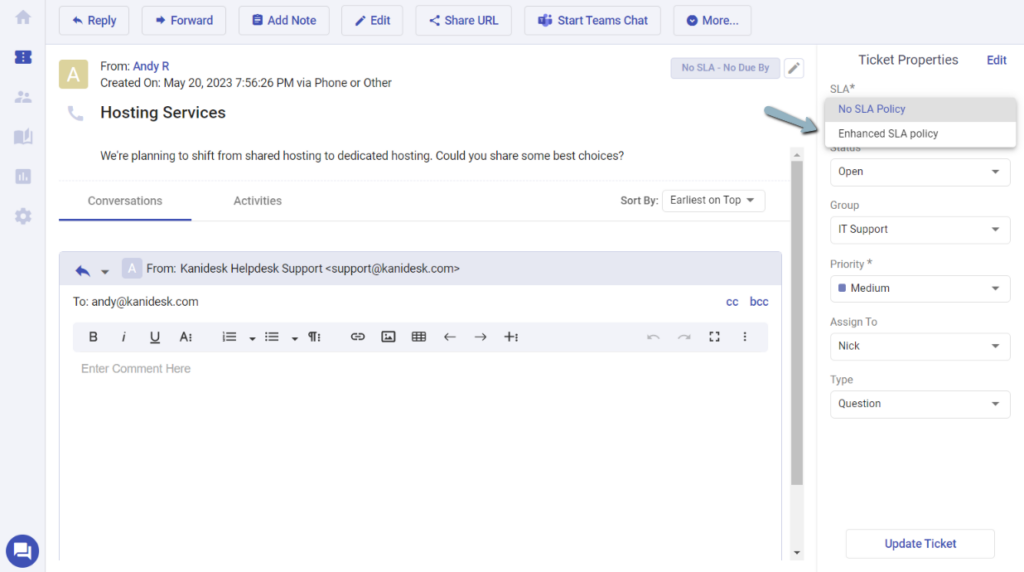Click the Update Ticket button
The width and height of the screenshot is (1024, 572).
pyautogui.click(x=920, y=544)
